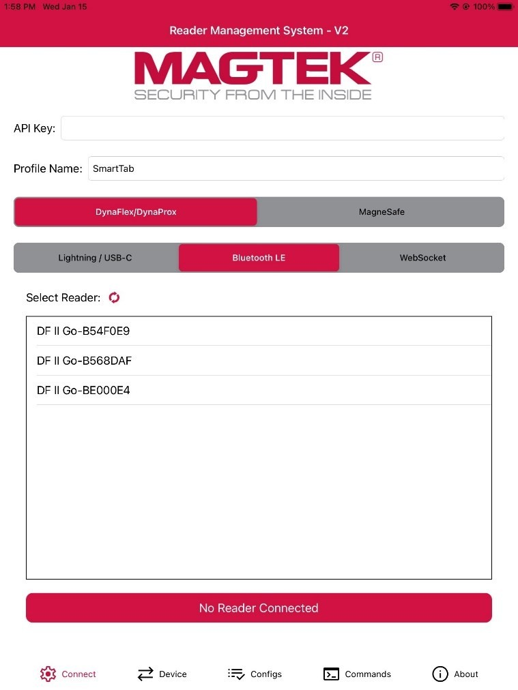Image resolution: width=518 pixels, height=690 pixels.
Task: Switch to the MagneSafe segment
Action: coord(381,212)
